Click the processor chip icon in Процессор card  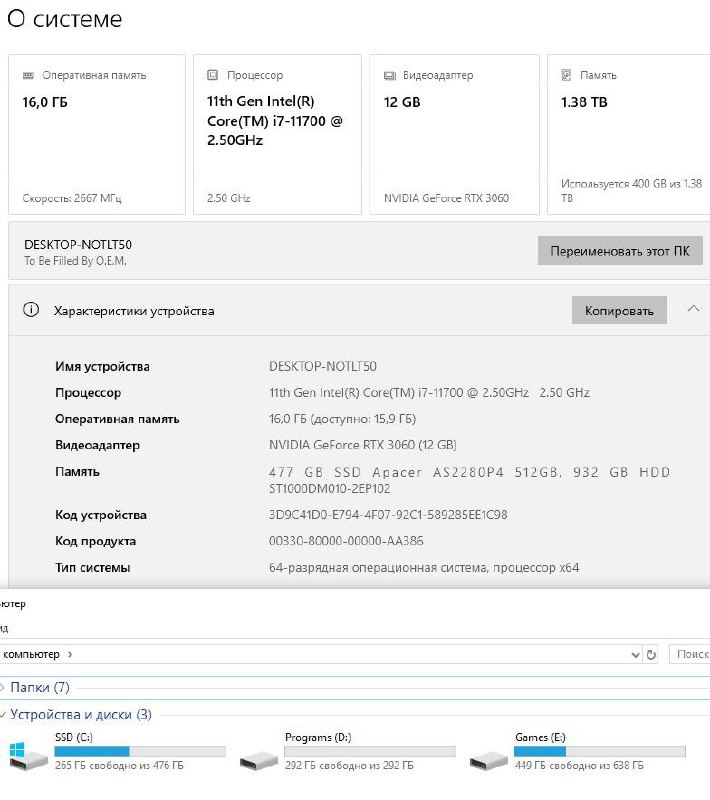(x=212, y=75)
